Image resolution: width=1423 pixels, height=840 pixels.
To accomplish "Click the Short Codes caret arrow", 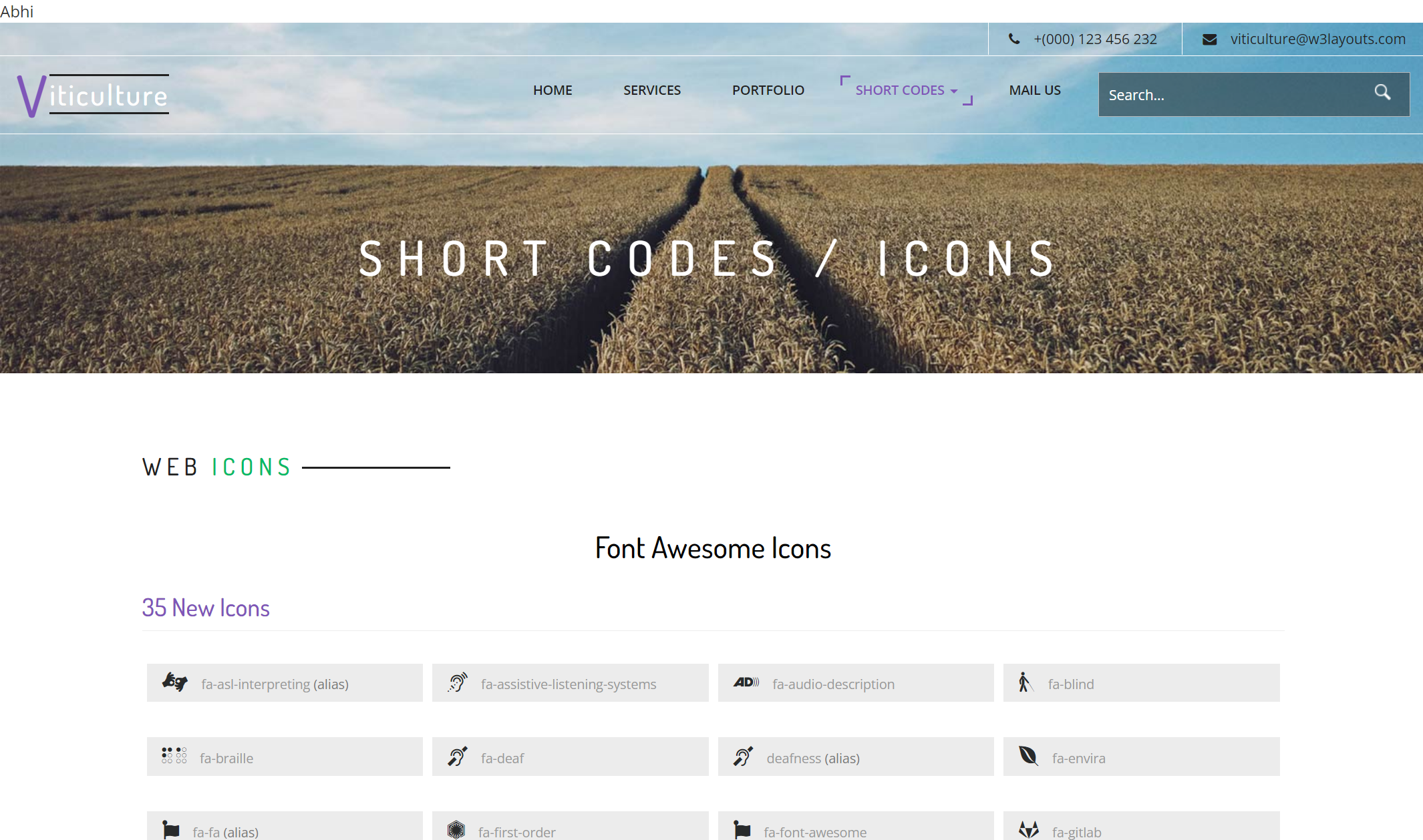I will tap(954, 91).
